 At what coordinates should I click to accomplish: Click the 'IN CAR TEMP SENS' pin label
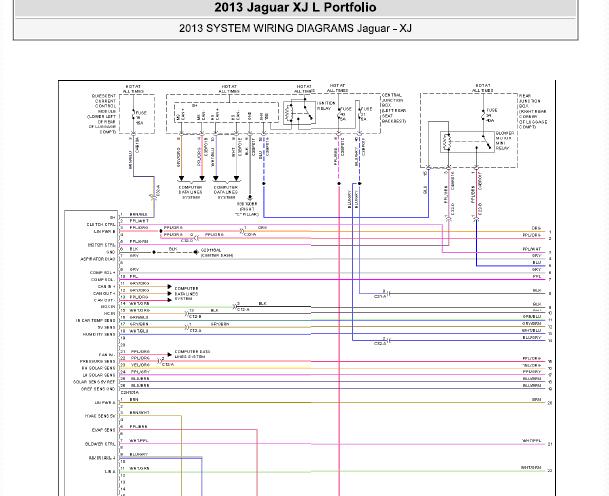tap(96, 320)
